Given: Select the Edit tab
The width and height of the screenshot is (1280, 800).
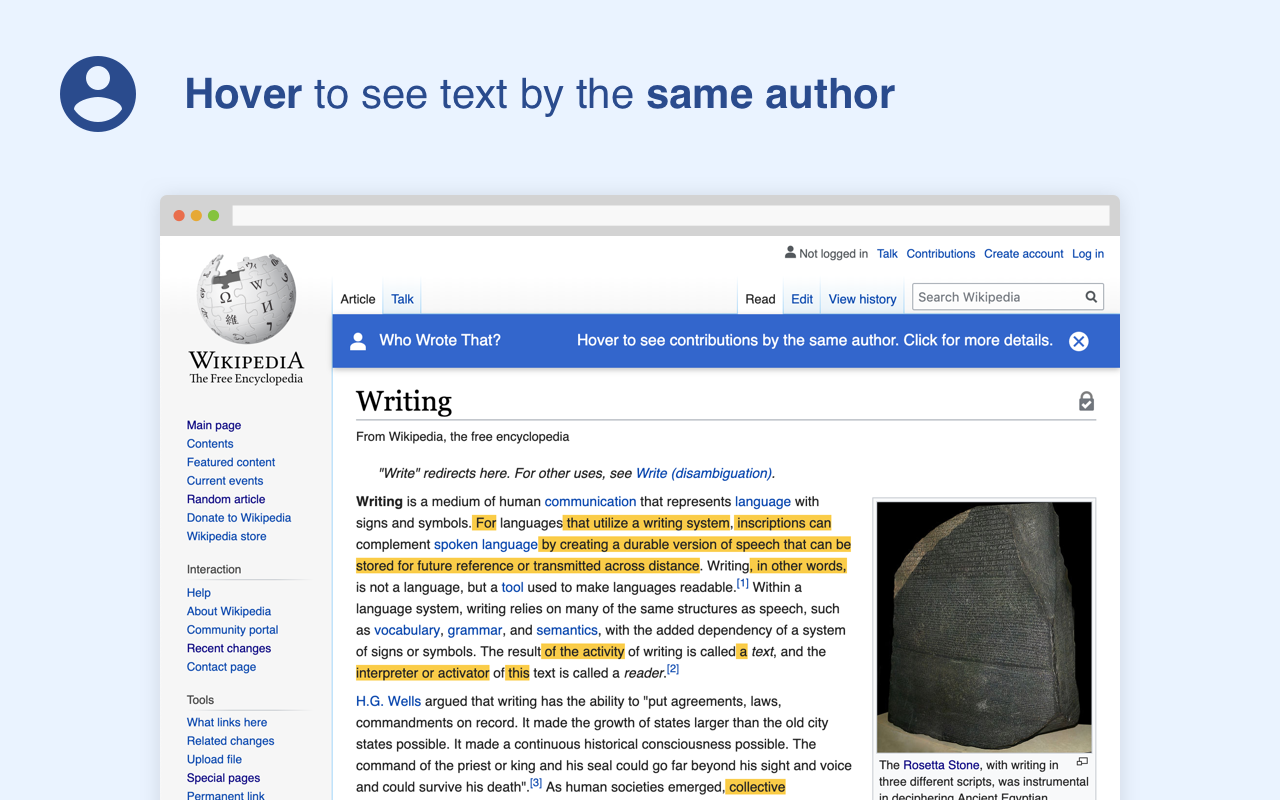Looking at the screenshot, I should 801,298.
